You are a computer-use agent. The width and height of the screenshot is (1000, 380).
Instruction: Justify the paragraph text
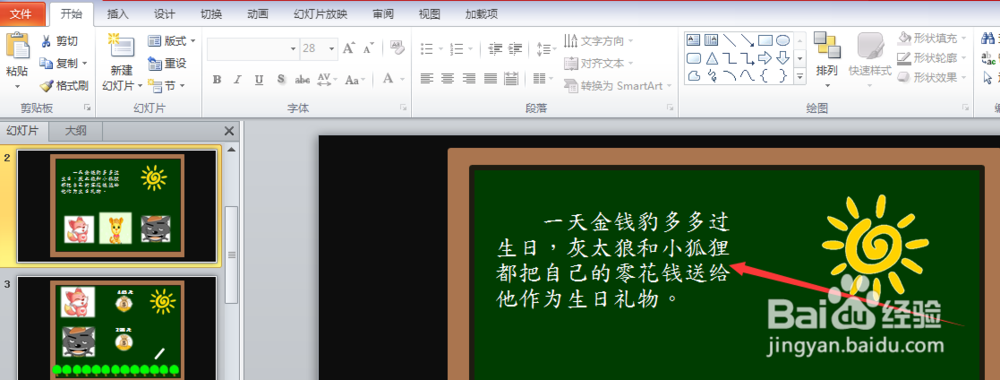[490, 78]
